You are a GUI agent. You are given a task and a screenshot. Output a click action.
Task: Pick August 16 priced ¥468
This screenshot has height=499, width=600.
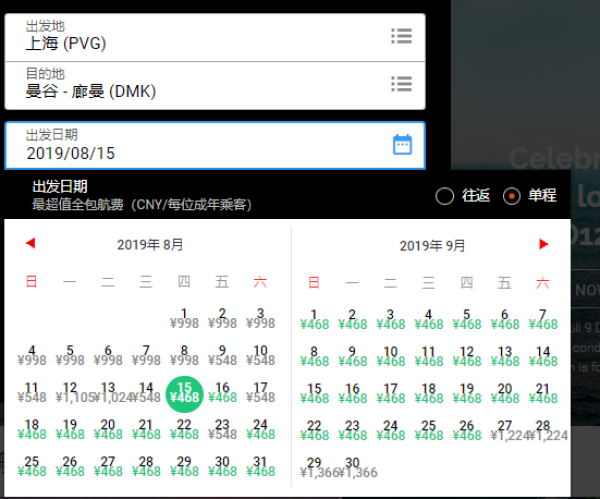click(x=222, y=393)
